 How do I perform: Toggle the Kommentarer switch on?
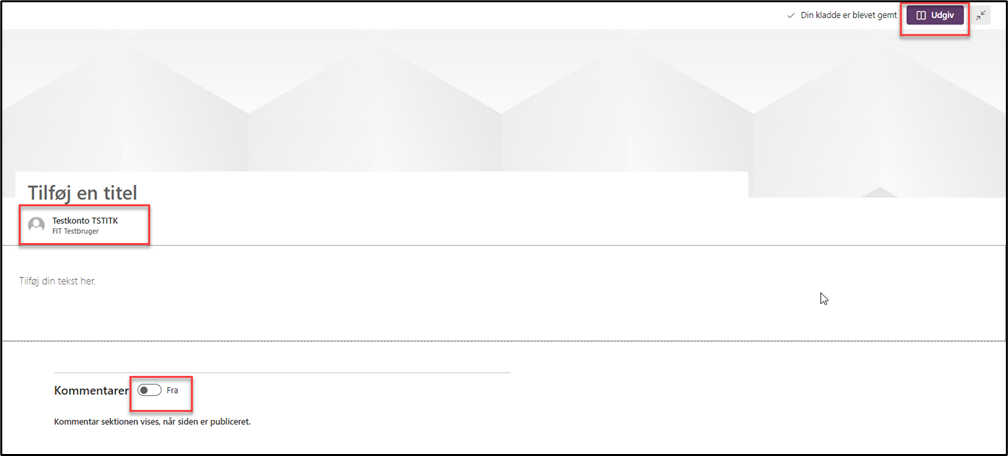coord(149,390)
